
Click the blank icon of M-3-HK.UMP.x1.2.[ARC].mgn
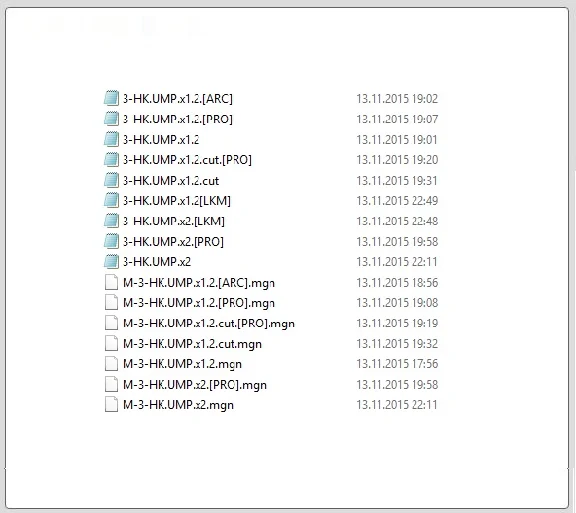(111, 283)
